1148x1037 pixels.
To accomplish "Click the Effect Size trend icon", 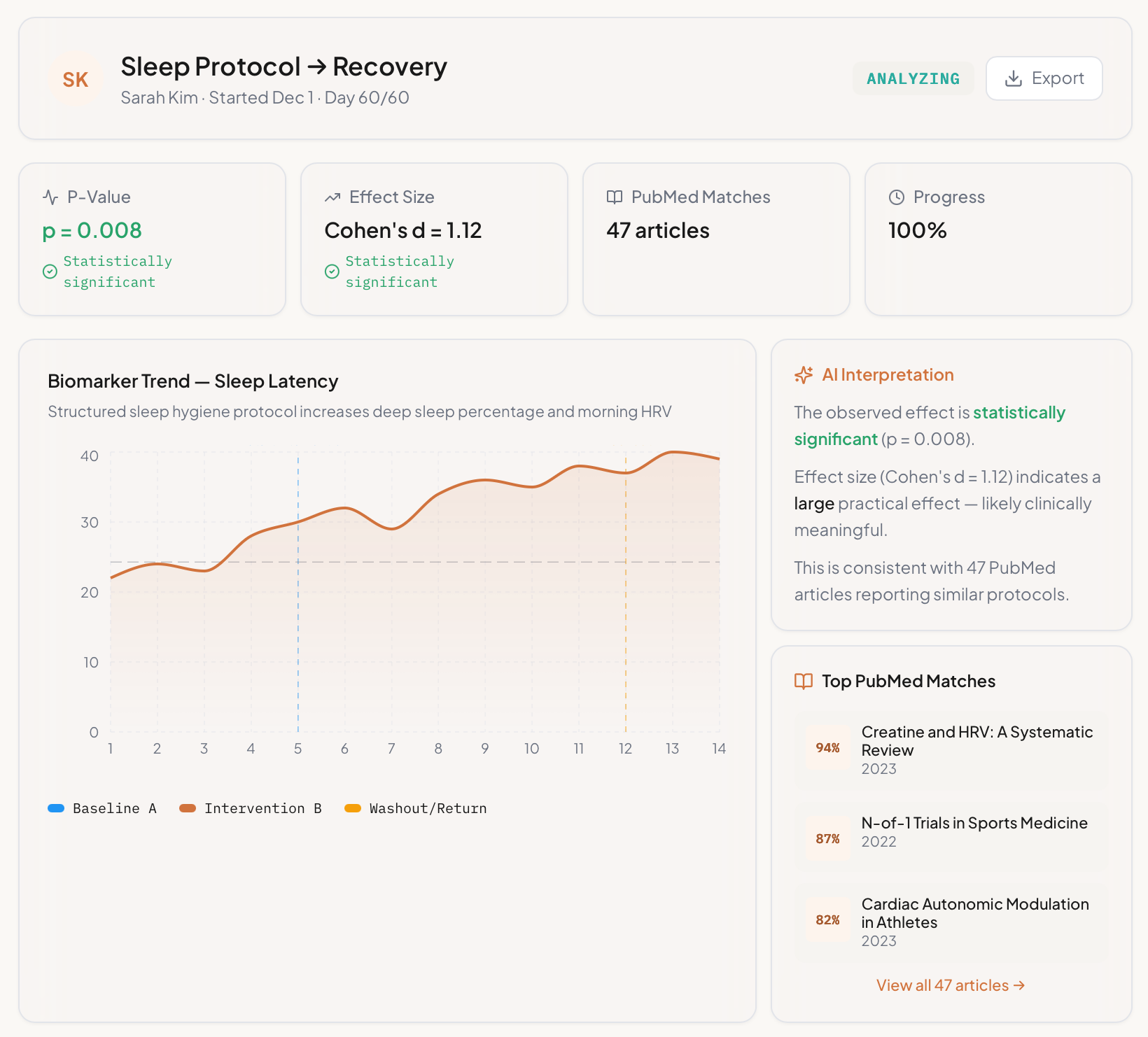I will [332, 197].
